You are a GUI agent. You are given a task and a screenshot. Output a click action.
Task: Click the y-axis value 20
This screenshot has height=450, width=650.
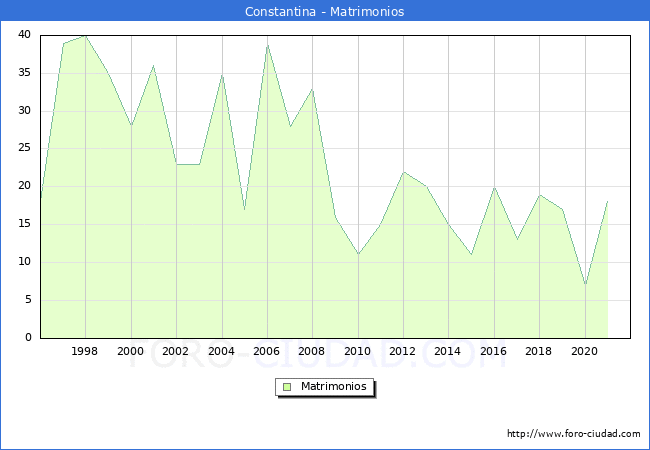pyautogui.click(x=24, y=186)
